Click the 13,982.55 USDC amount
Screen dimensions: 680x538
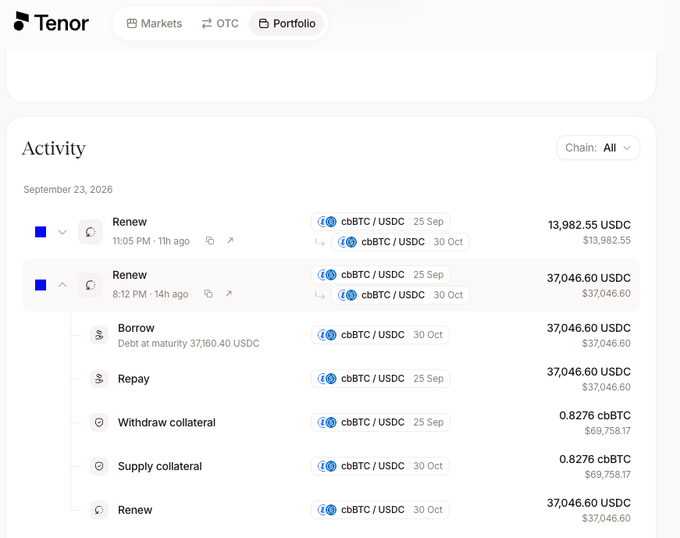[x=589, y=225]
